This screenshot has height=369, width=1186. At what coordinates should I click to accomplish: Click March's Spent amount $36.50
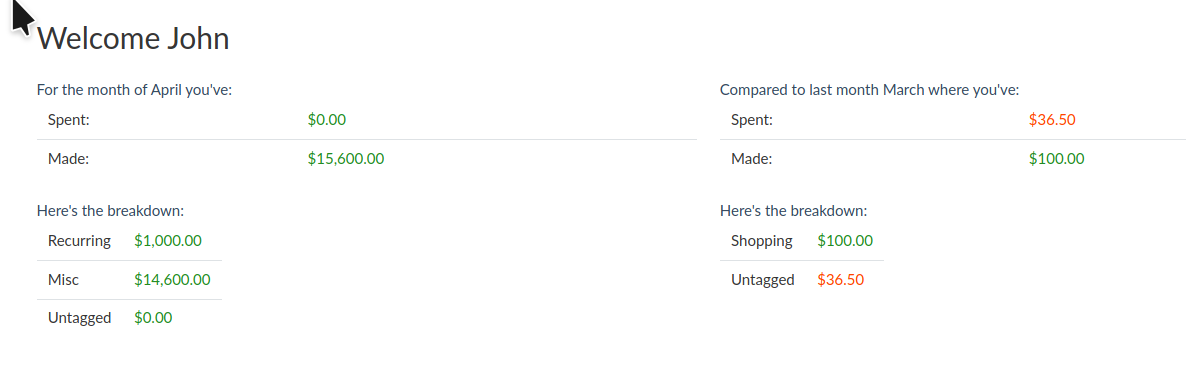(x=1052, y=119)
